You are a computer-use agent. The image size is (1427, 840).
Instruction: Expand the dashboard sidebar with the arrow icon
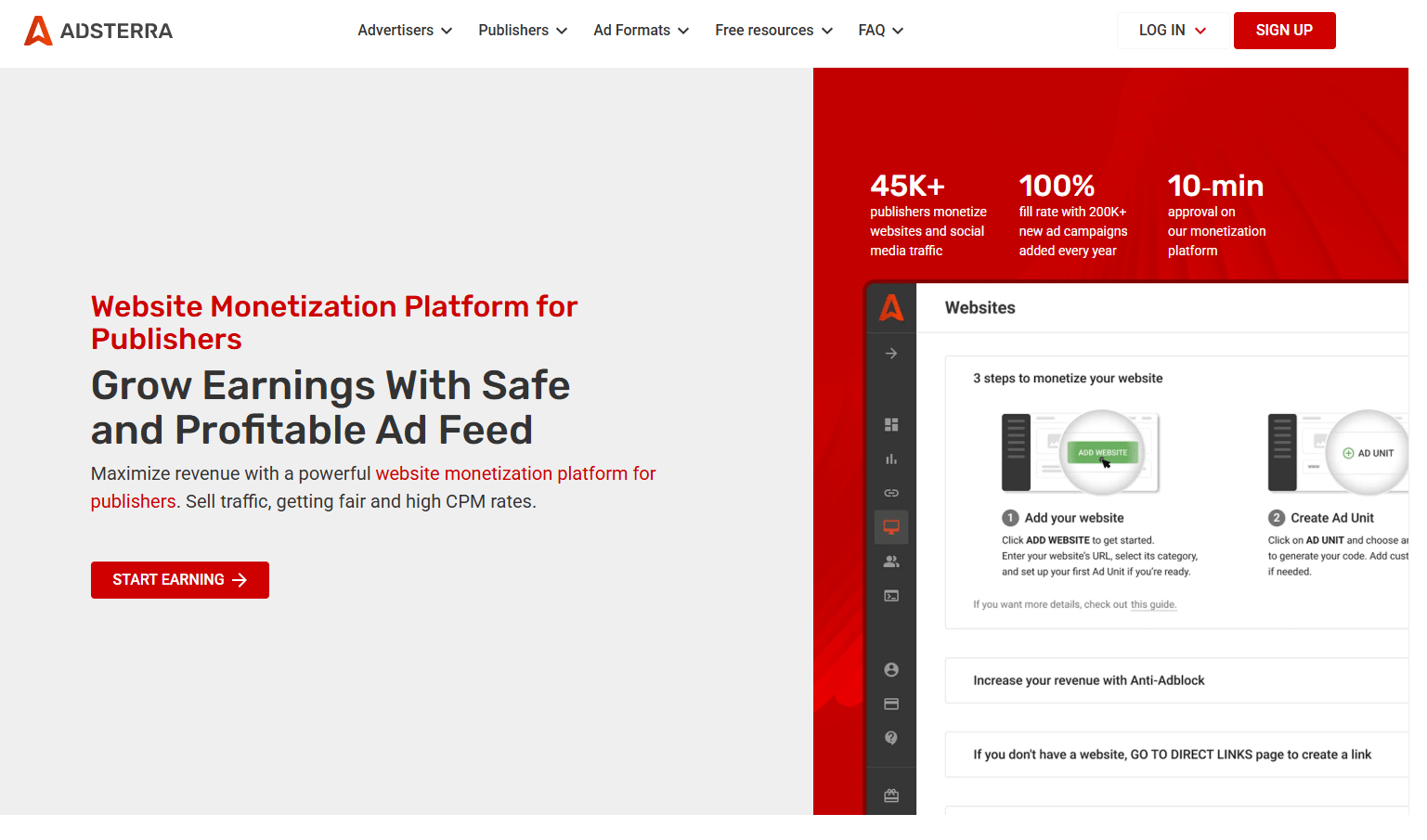tap(891, 354)
